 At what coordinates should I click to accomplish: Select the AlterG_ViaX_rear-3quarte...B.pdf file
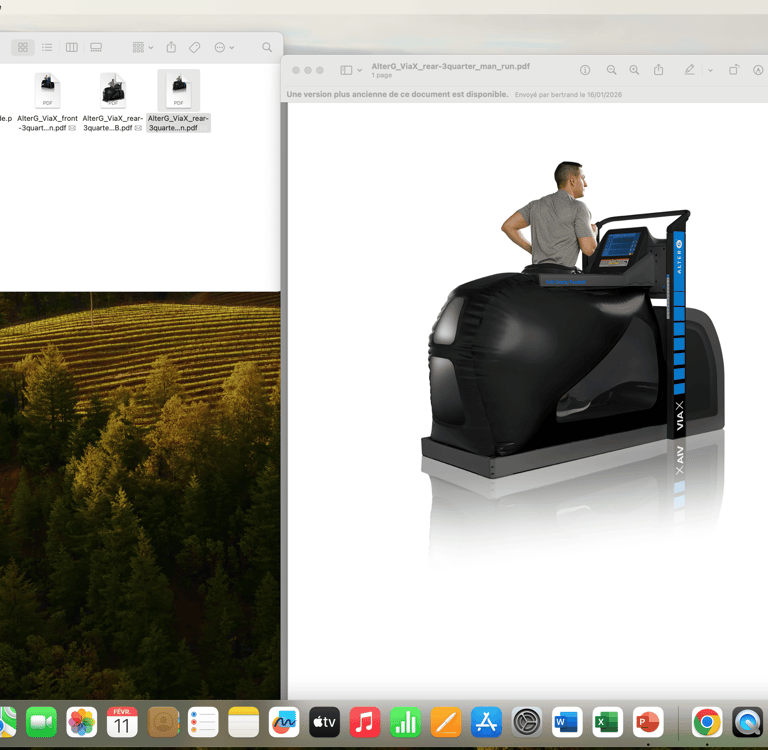pyautogui.click(x=113, y=101)
